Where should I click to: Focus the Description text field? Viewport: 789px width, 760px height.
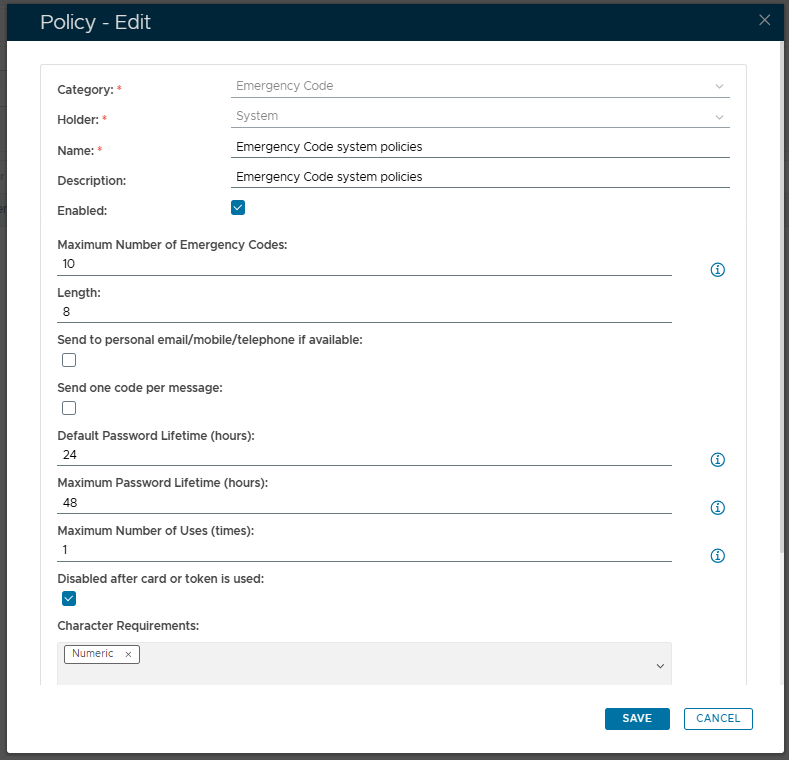tap(479, 177)
